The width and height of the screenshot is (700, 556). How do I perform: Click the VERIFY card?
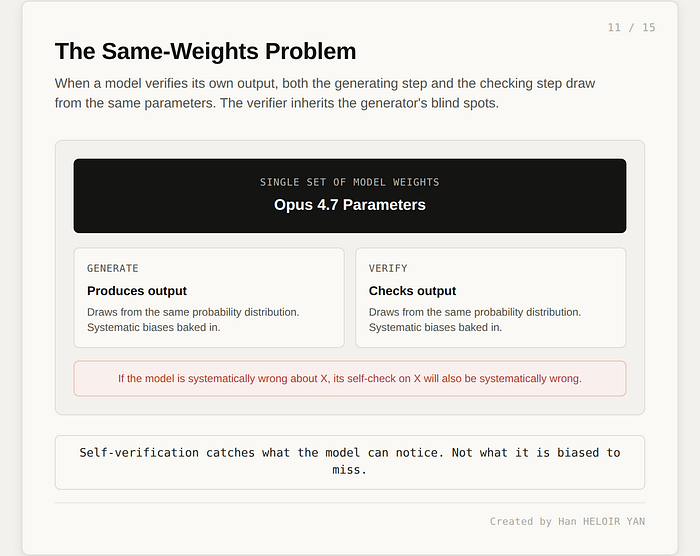click(491, 297)
